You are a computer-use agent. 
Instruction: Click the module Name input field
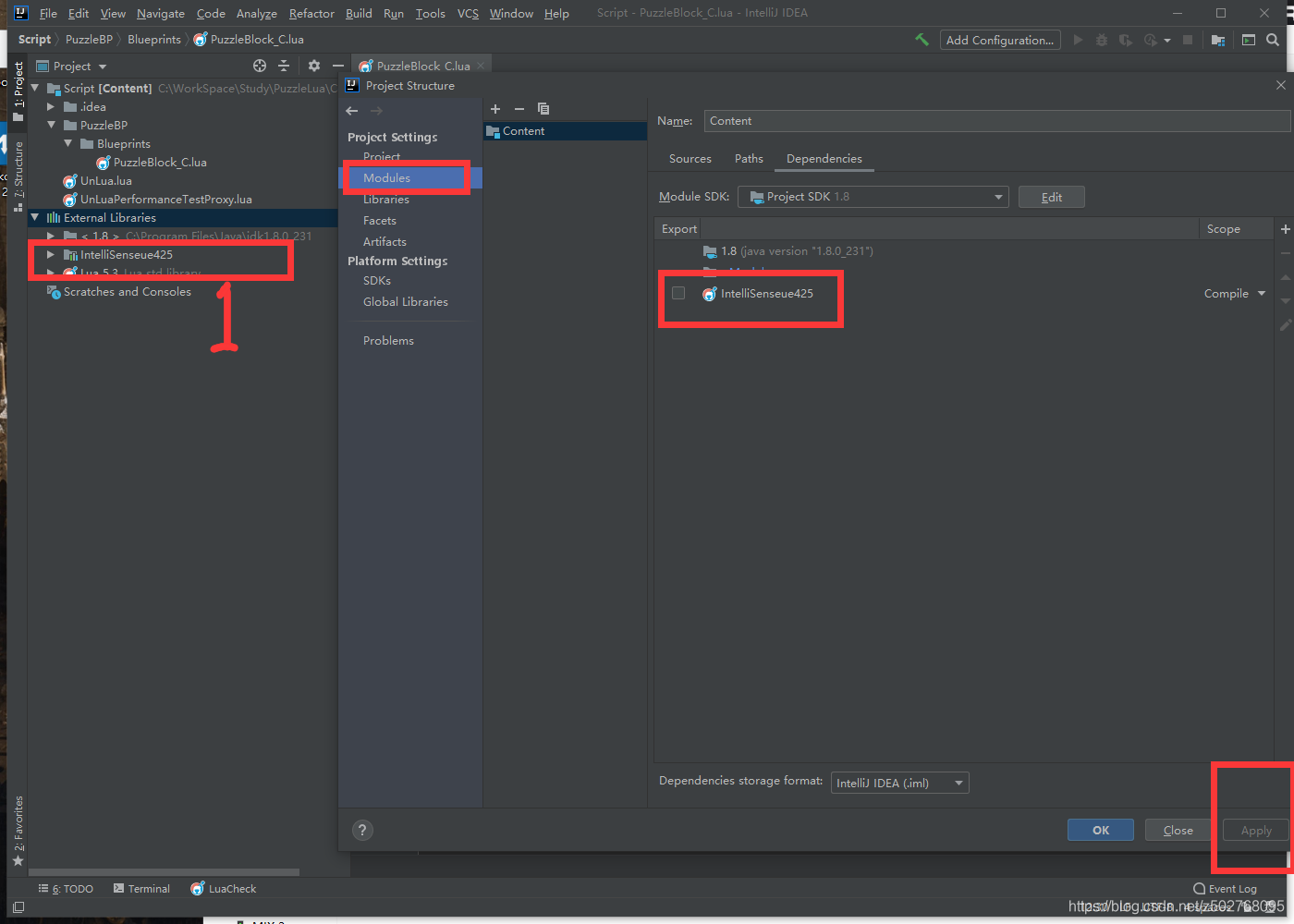pos(996,121)
